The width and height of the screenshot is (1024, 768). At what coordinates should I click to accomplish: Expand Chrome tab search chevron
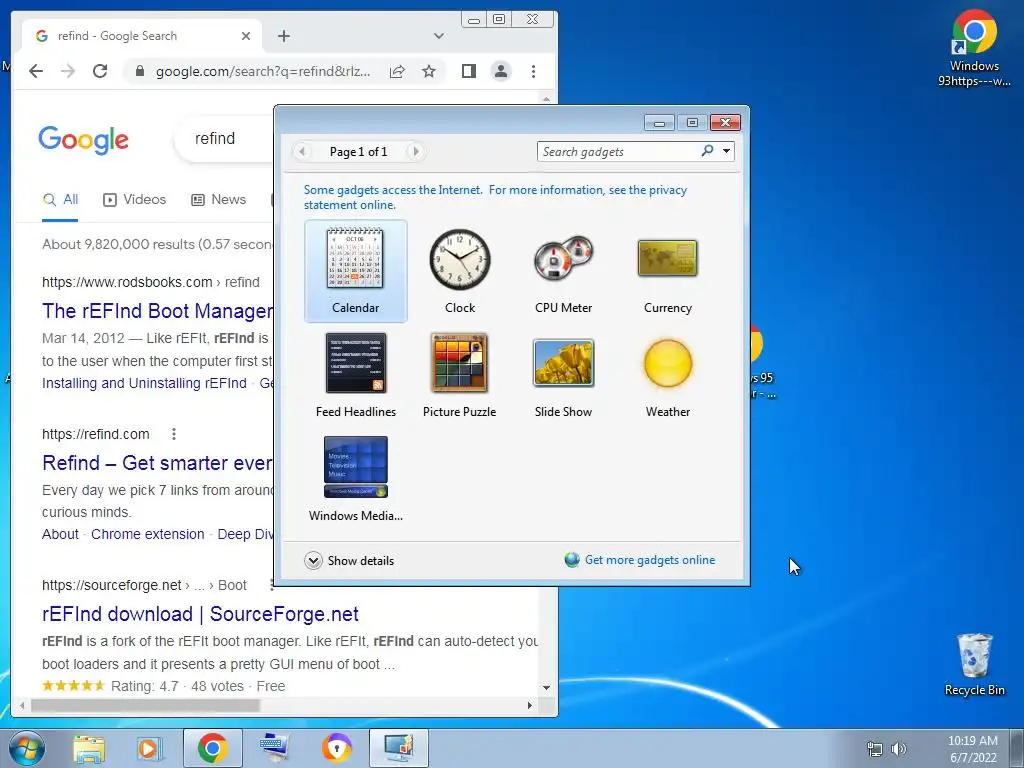pyautogui.click(x=439, y=36)
